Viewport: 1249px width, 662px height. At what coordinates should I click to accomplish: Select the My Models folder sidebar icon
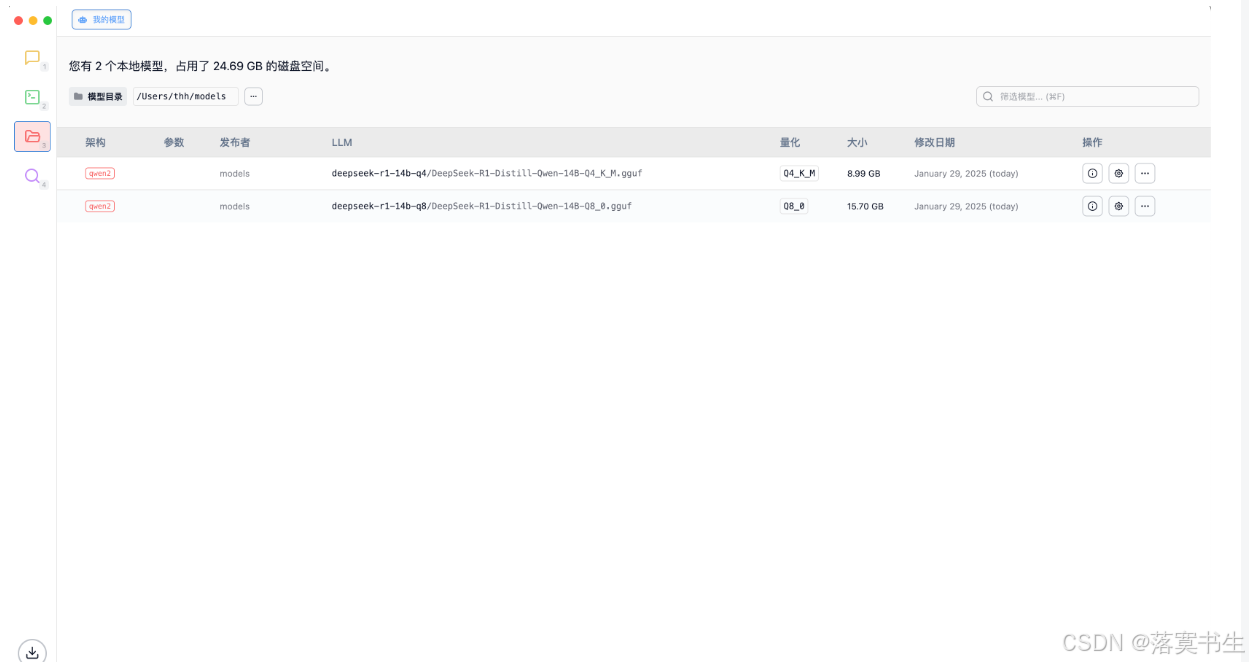pos(32,136)
